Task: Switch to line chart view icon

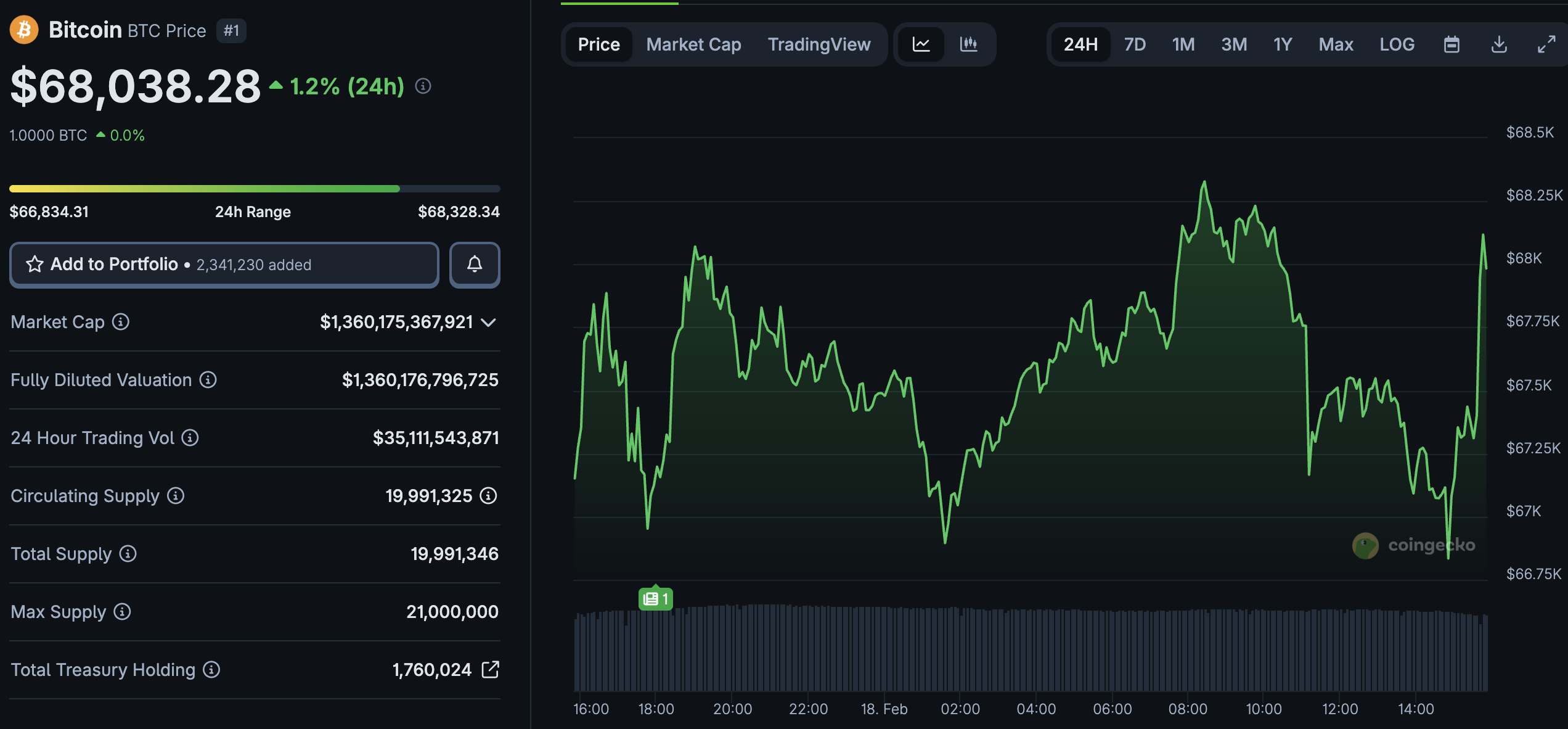Action: coord(921,44)
